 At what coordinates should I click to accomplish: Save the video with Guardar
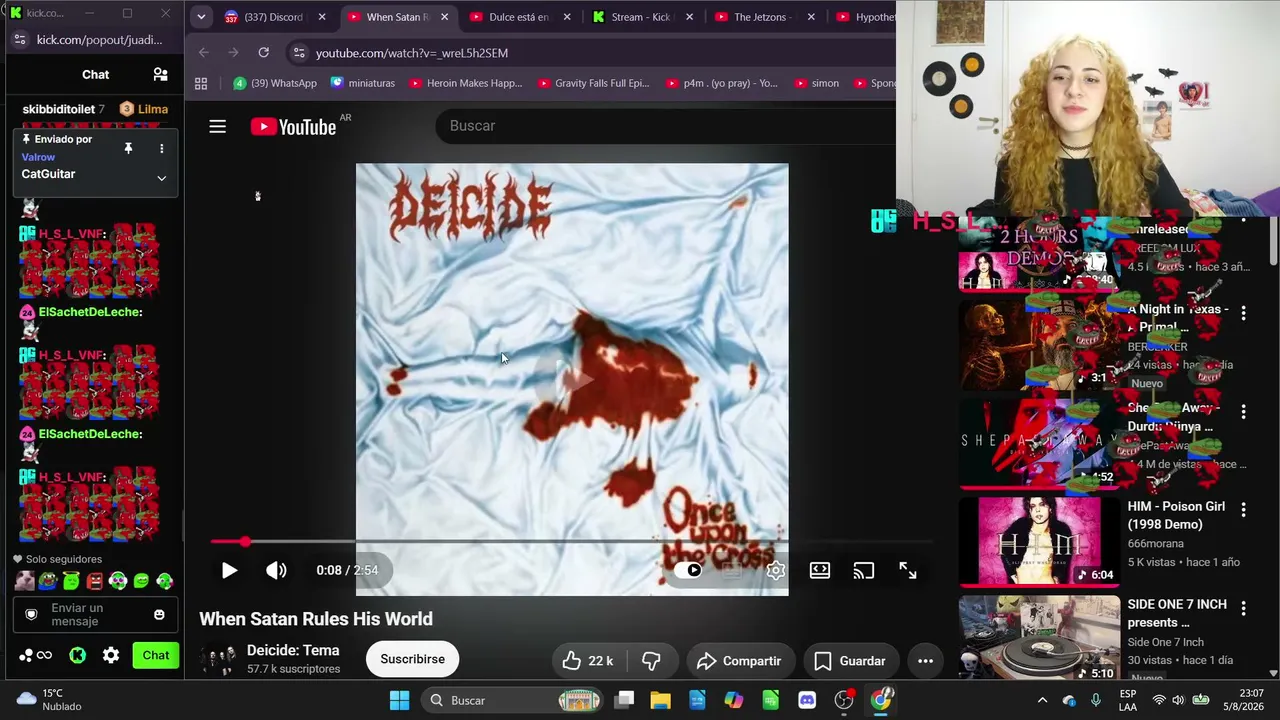tap(850, 661)
